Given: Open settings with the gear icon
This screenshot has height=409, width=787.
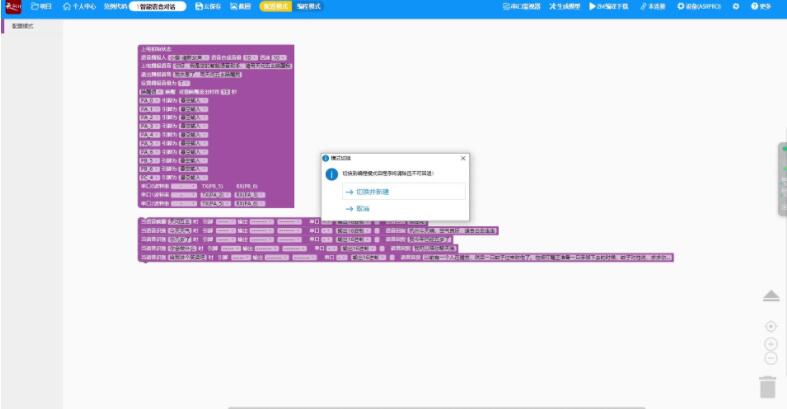Looking at the screenshot, I should pos(736,7).
